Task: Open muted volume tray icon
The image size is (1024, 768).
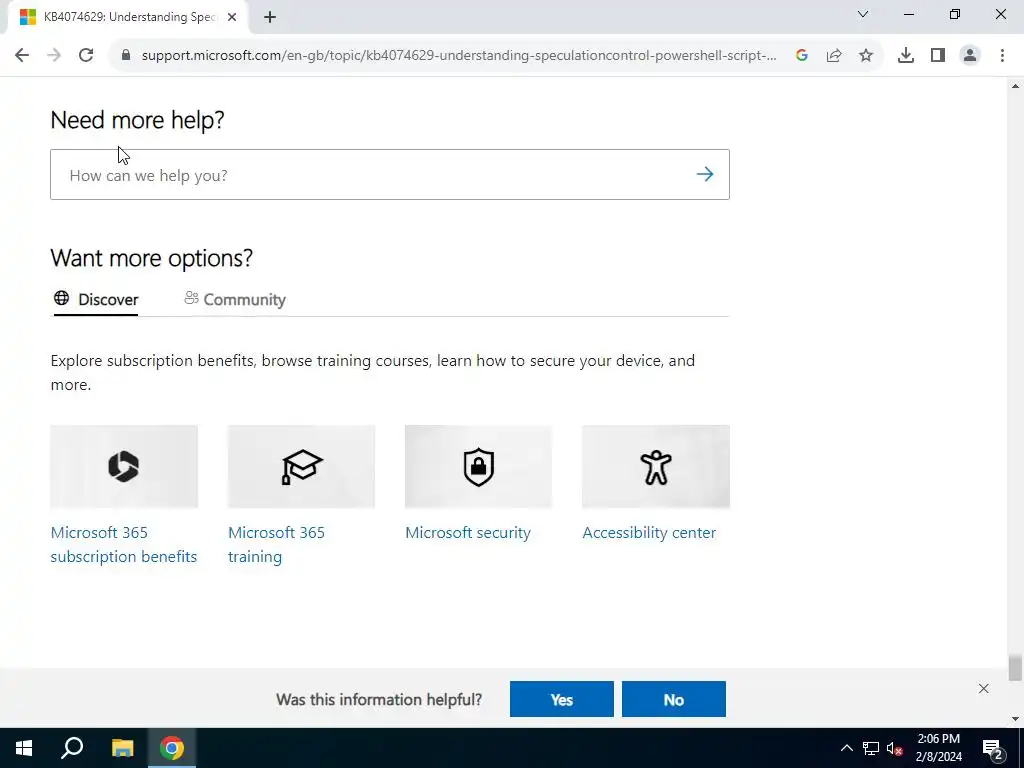Action: point(894,748)
